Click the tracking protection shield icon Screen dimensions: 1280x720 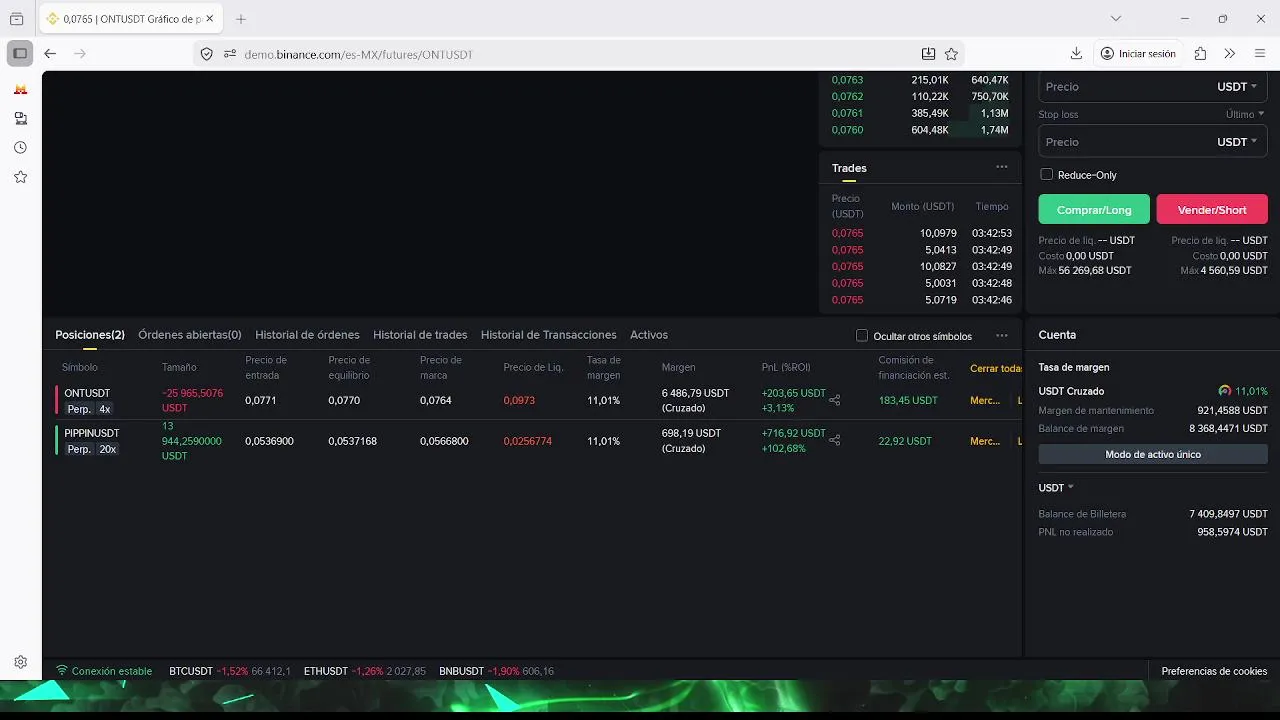pos(207,54)
